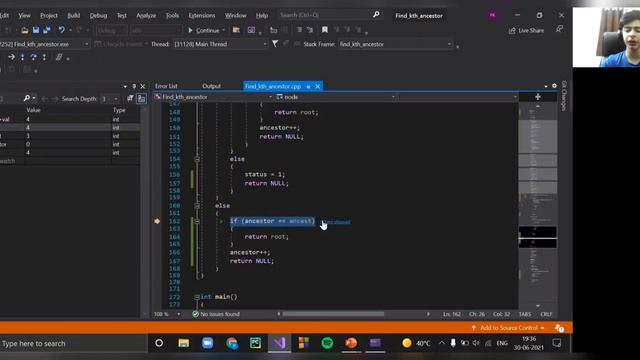Open the node type dropdown
Screen dimensions: 640x360
[393, 97]
